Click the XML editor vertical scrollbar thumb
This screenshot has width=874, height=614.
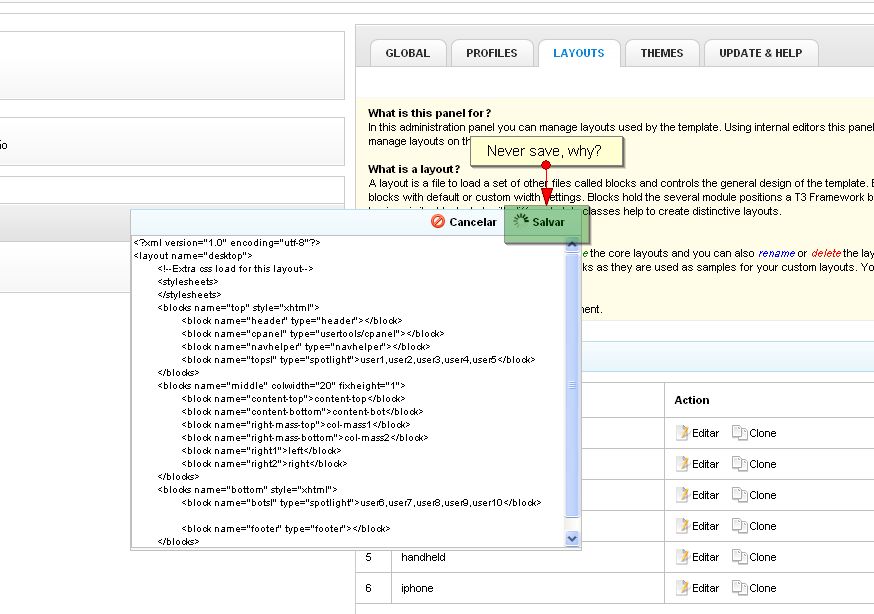point(573,385)
